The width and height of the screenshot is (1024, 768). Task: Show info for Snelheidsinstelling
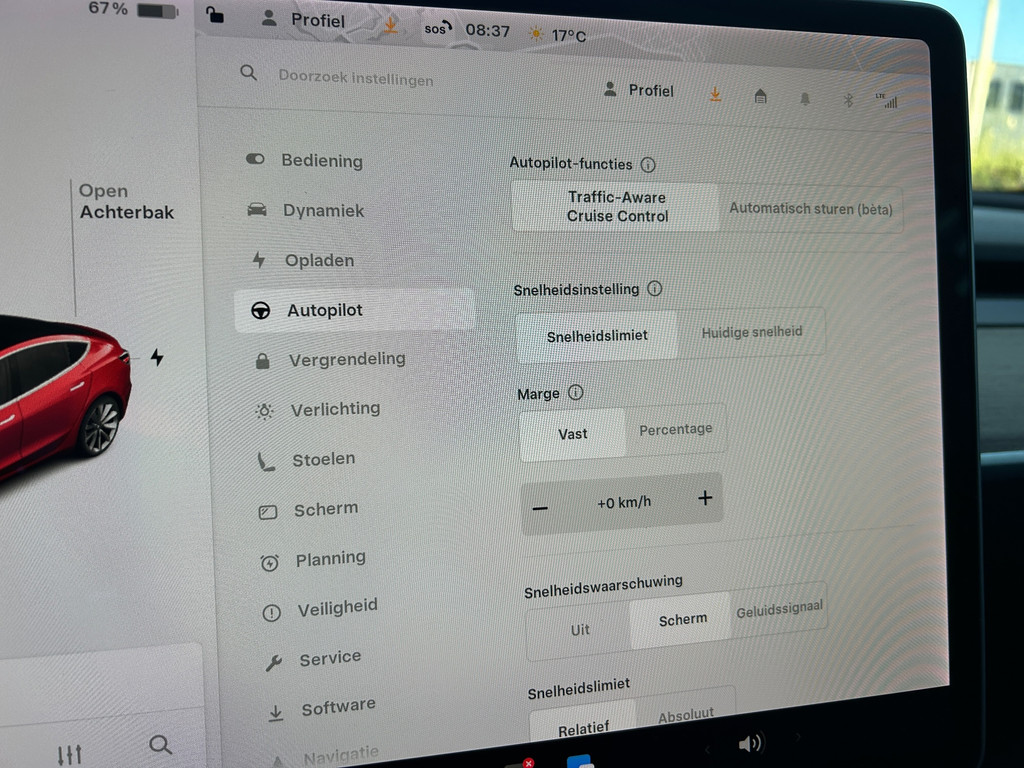[x=654, y=288]
